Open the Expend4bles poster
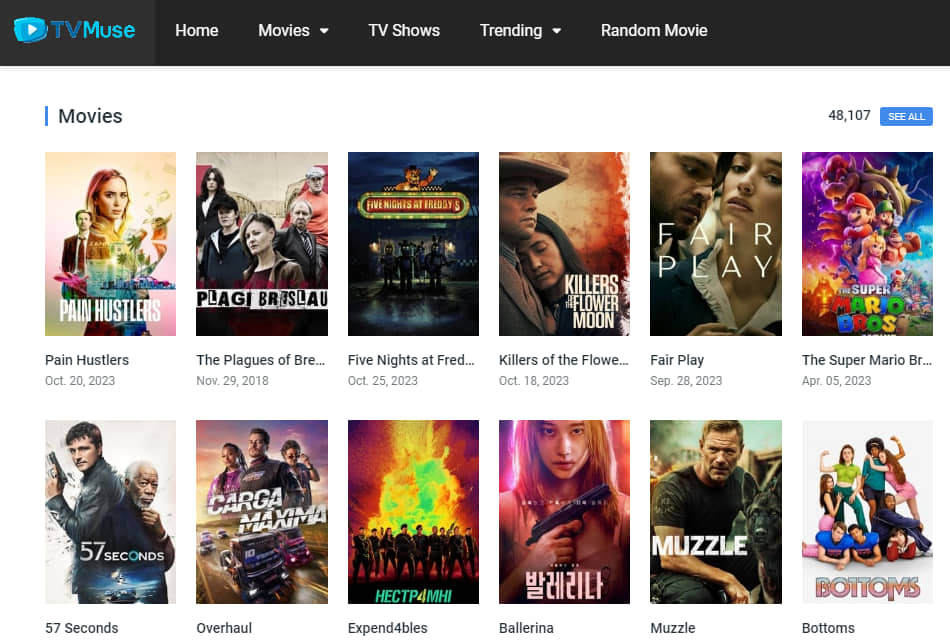The height and width of the screenshot is (644, 950). click(413, 512)
